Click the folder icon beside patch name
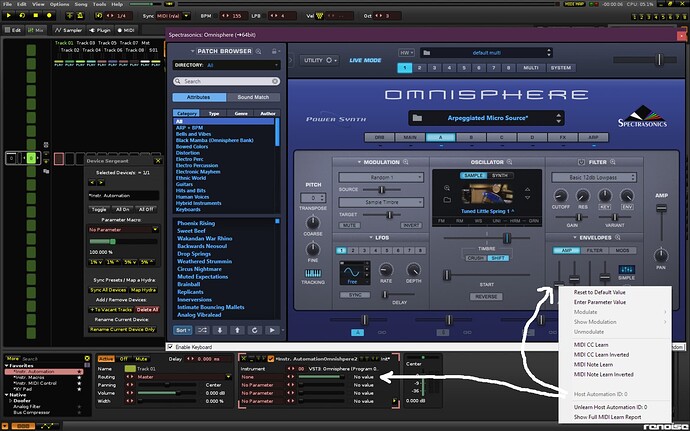This screenshot has height=431, width=690. 417,118
